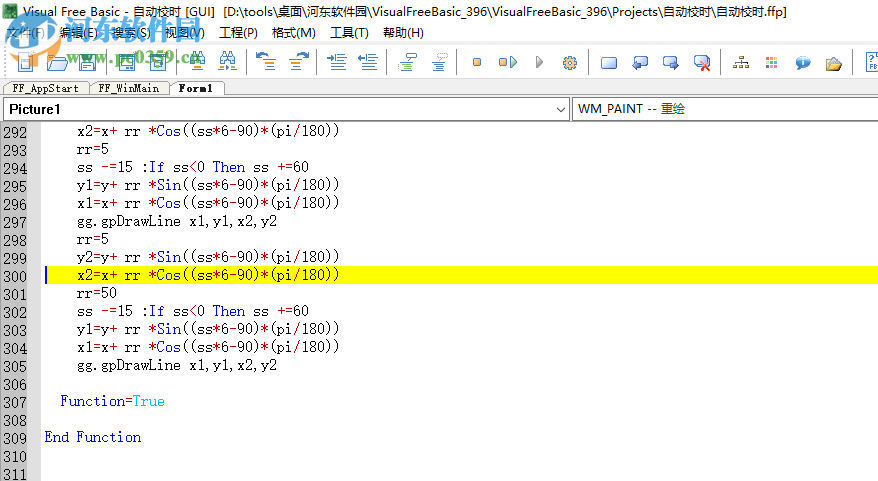Viewport: 878px width, 481px height.
Task: Click the Find (binoculars) icon
Action: (x=197, y=62)
